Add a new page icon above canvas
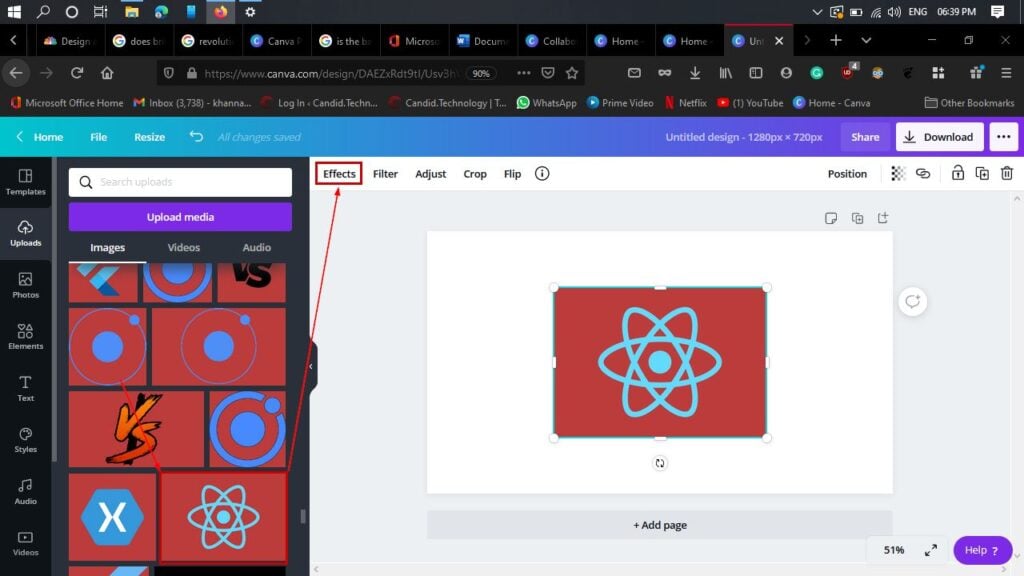1024x576 pixels. pyautogui.click(x=883, y=218)
